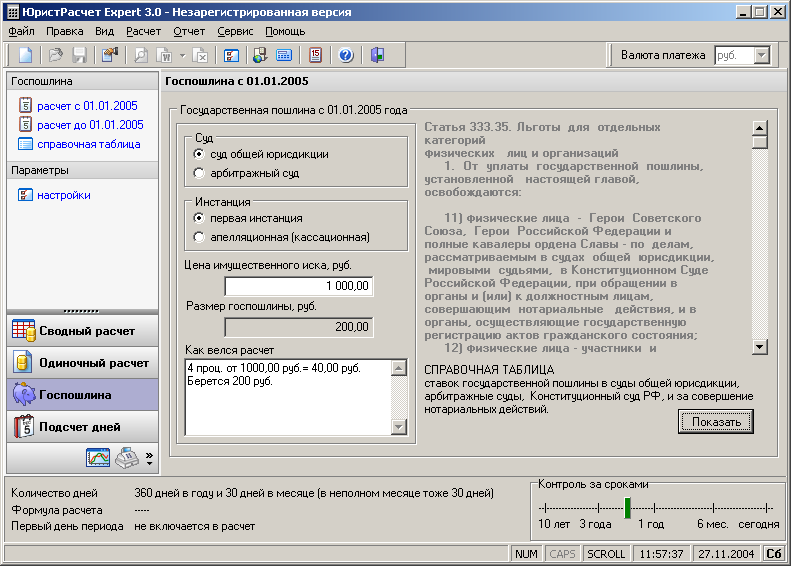
Task: Open the Помощь menu
Action: pos(285,31)
